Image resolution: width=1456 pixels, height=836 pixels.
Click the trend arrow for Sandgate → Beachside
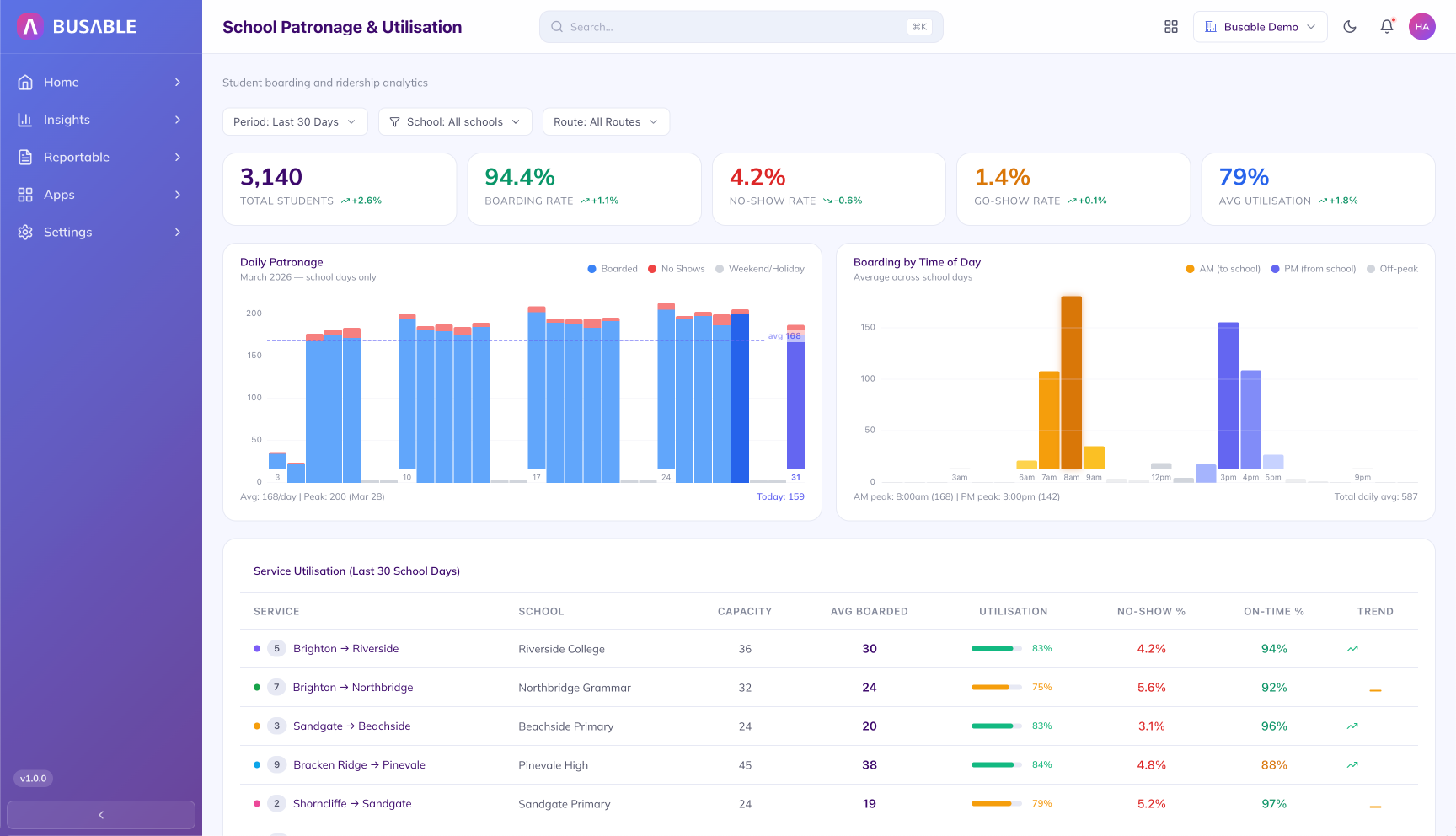(1352, 726)
